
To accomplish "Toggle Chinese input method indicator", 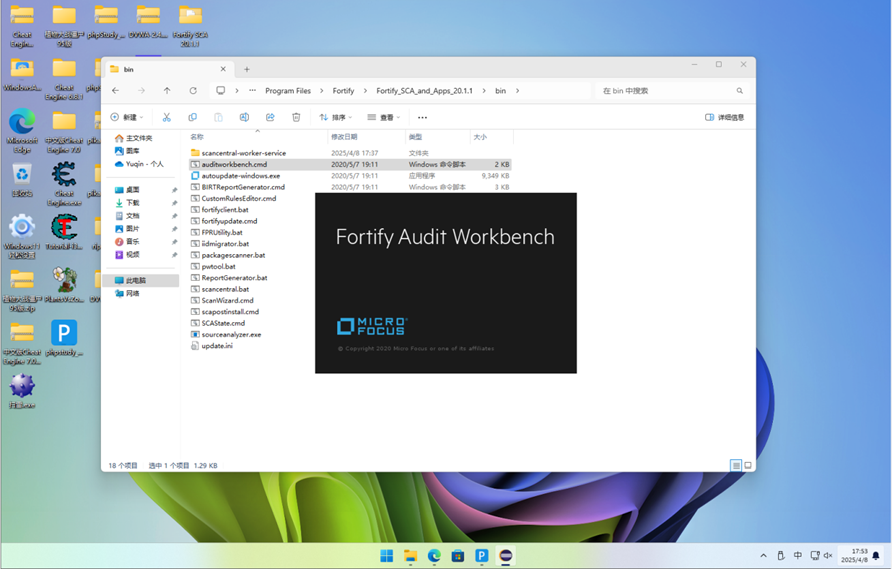I will pyautogui.click(x=798, y=555).
